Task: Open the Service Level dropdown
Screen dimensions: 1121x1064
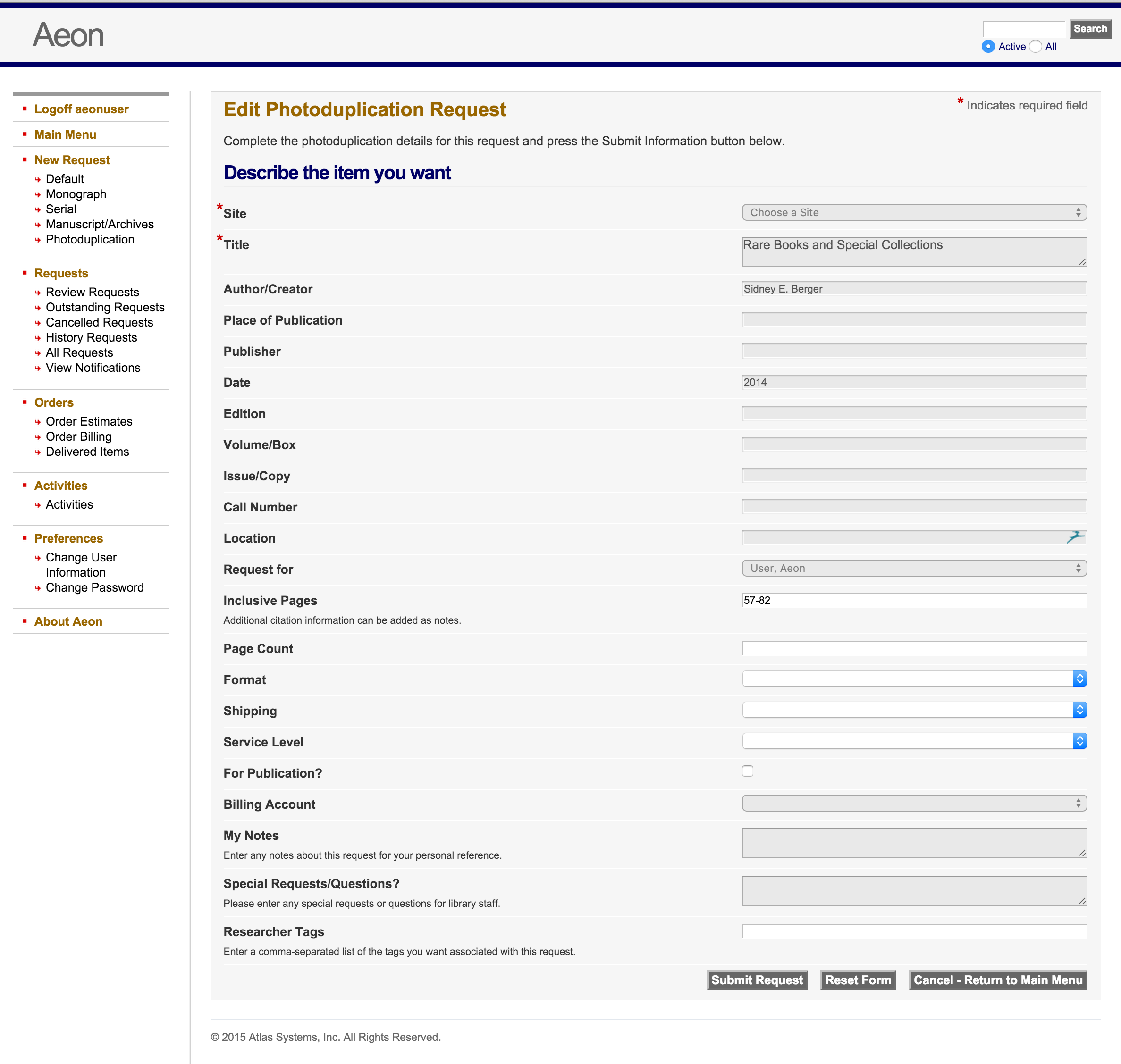Action: pyautogui.click(x=914, y=741)
